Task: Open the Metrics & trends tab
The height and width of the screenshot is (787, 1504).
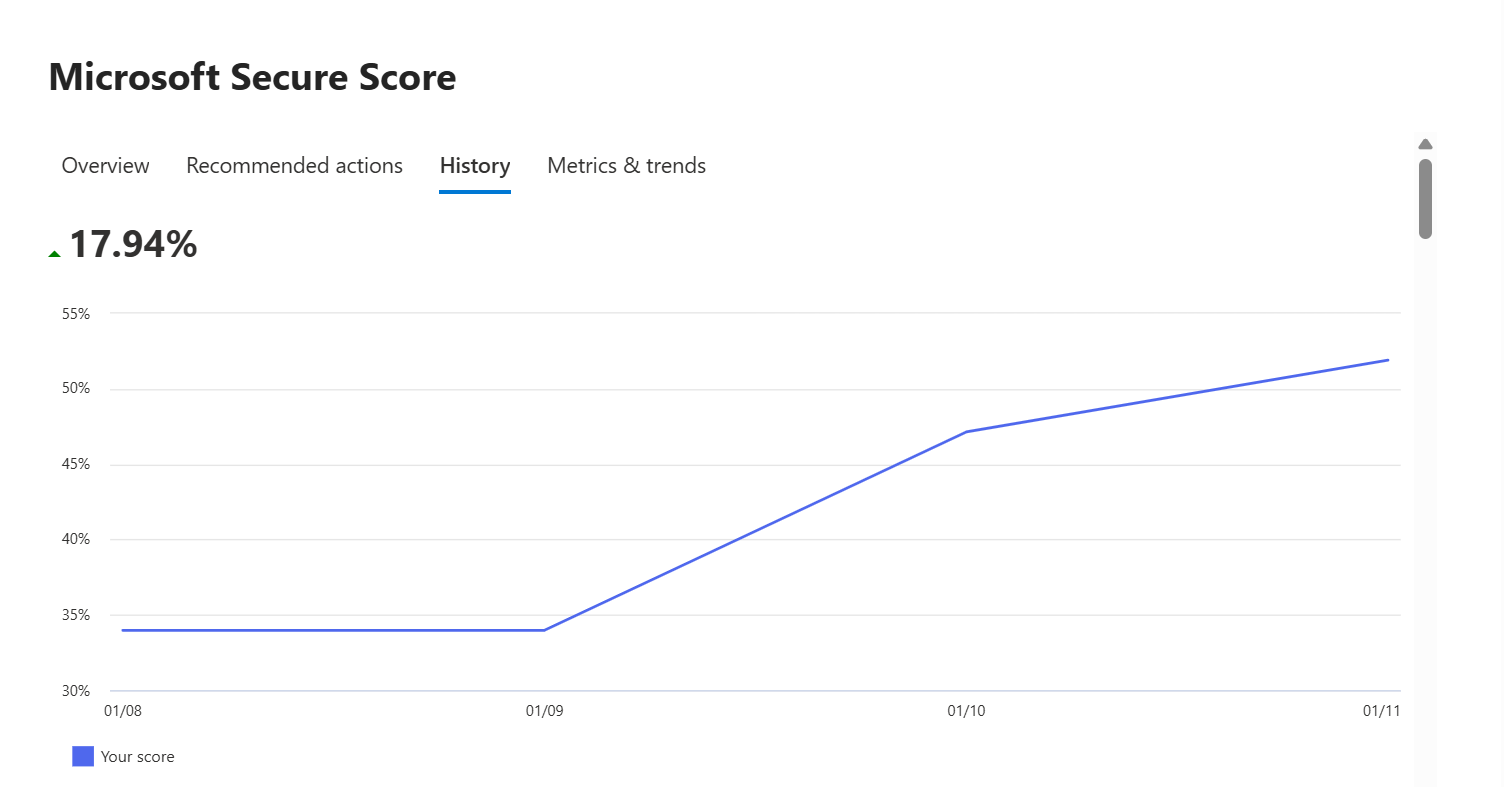Action: (626, 165)
